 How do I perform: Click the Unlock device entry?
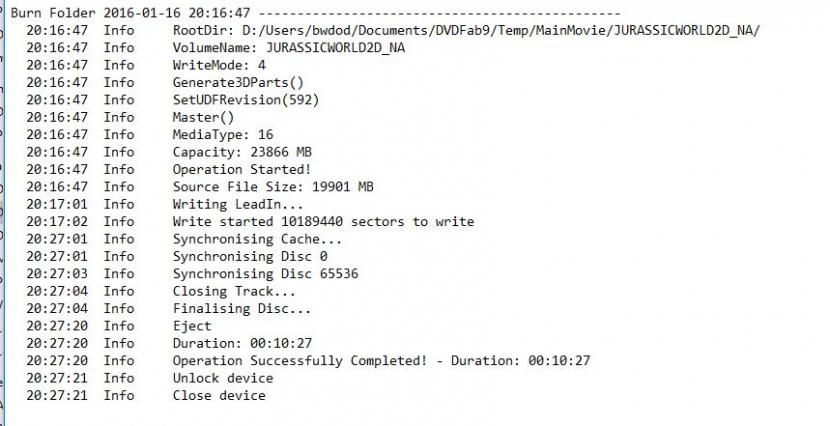pos(223,378)
